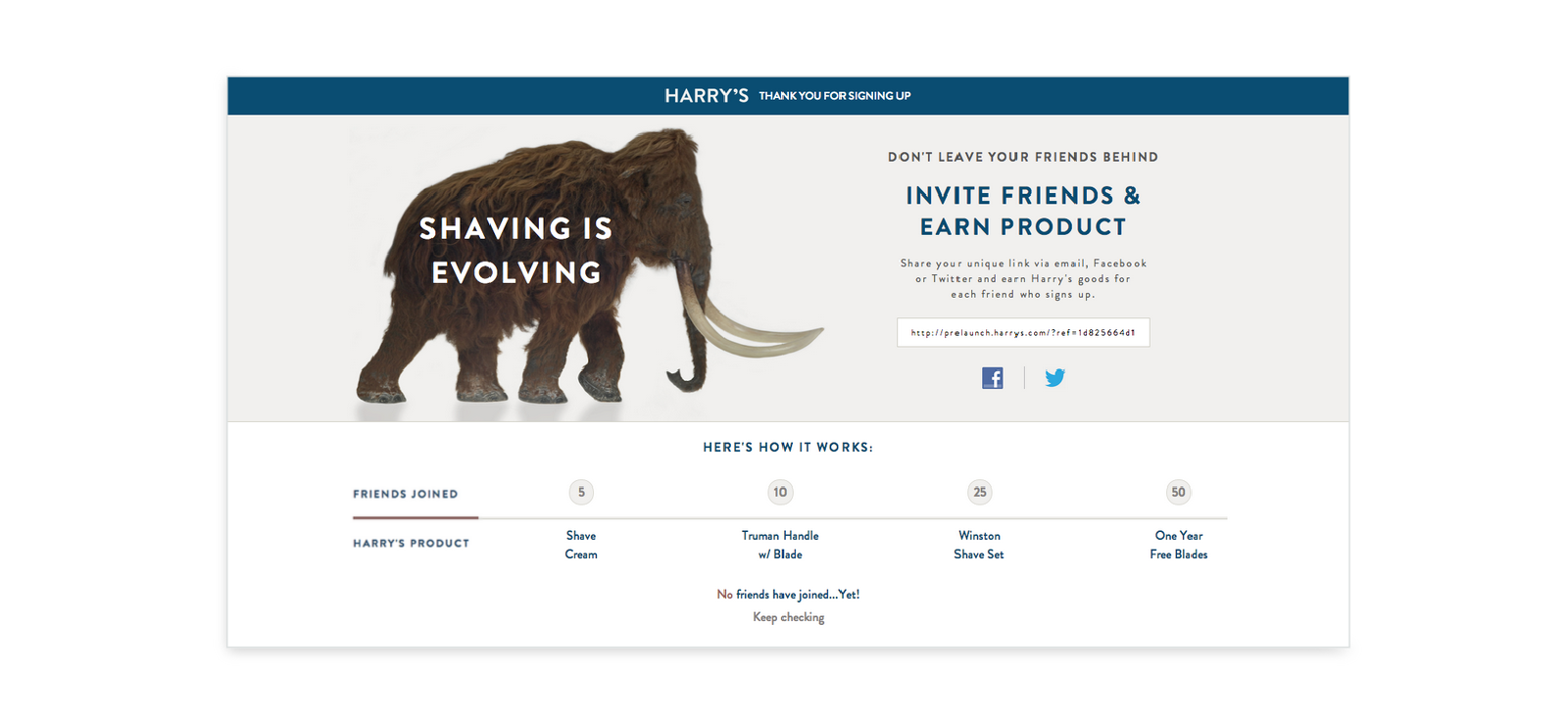1568x721 pixels.
Task: Share the link on Twitter
Action: coord(1054,378)
